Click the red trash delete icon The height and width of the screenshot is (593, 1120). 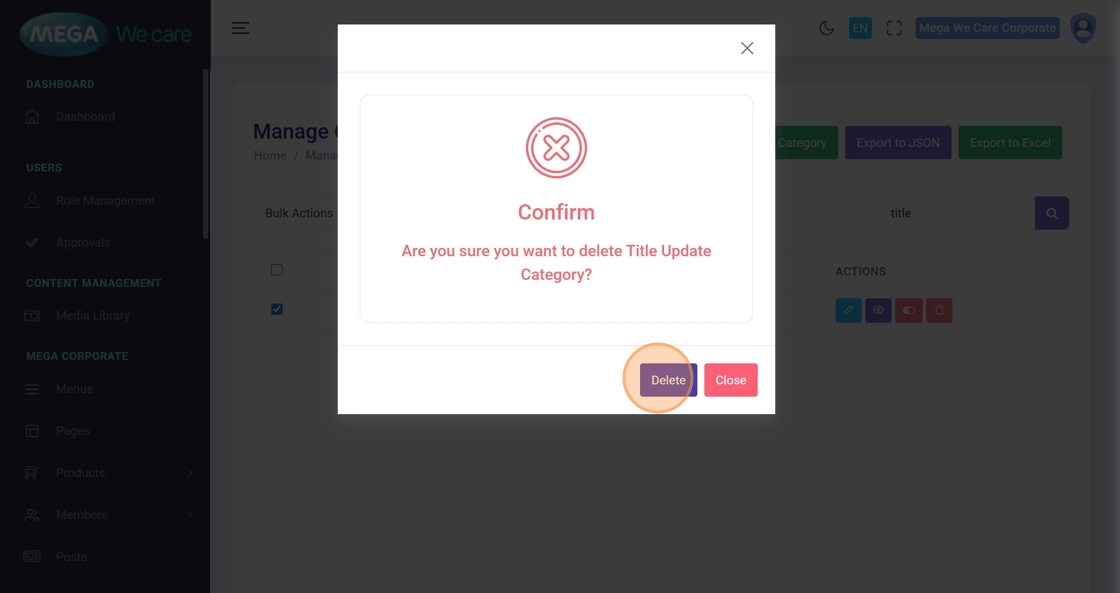pos(939,310)
